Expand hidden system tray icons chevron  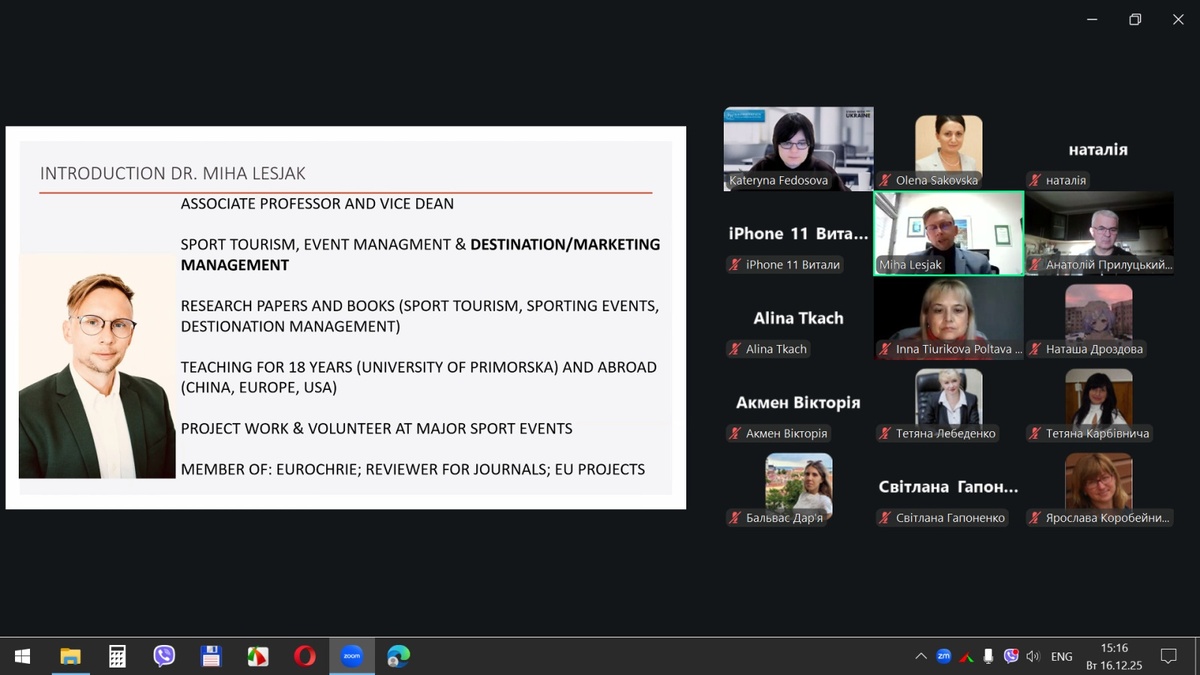coord(920,657)
